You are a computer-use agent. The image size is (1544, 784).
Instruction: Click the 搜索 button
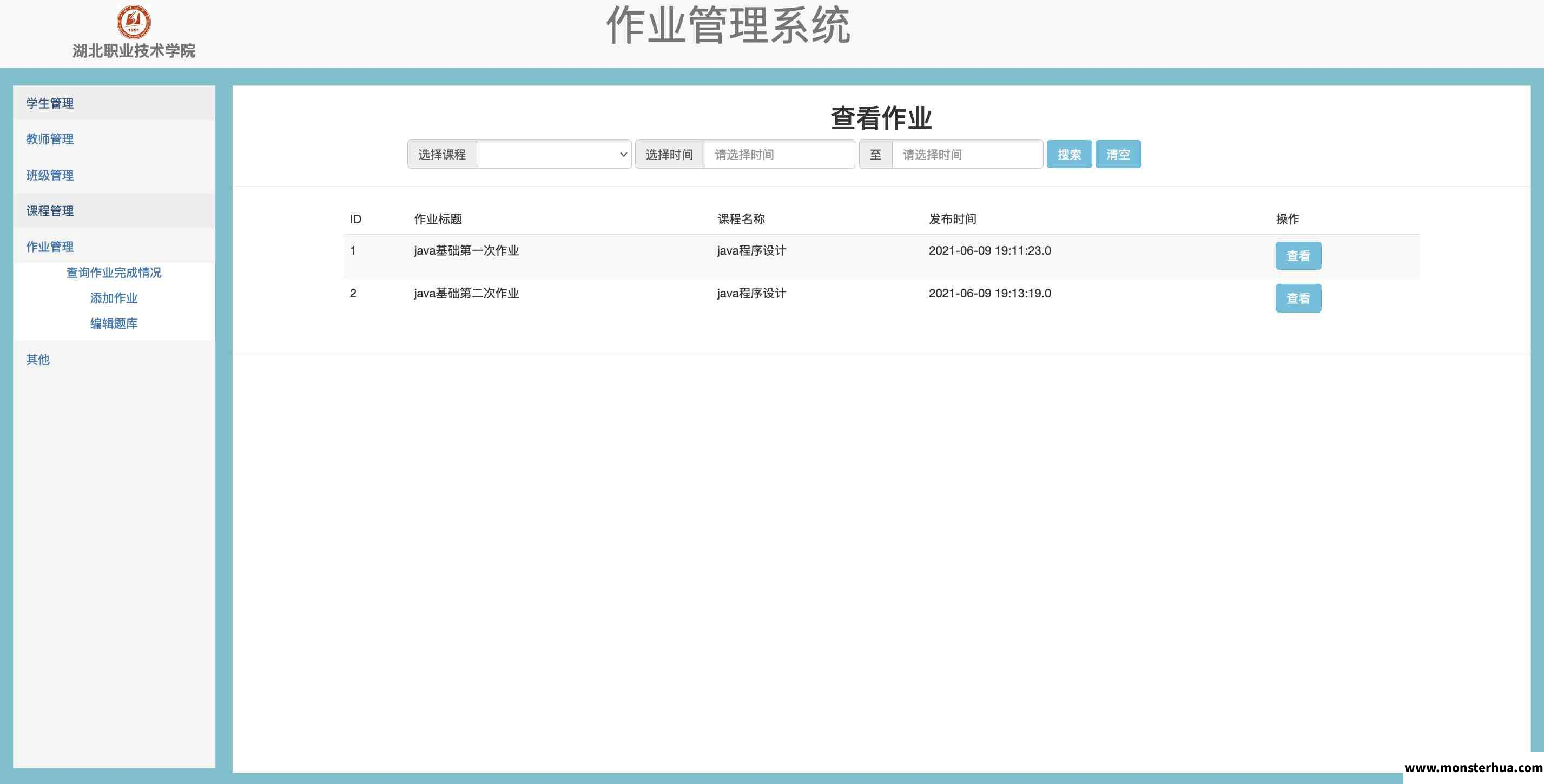(x=1070, y=155)
